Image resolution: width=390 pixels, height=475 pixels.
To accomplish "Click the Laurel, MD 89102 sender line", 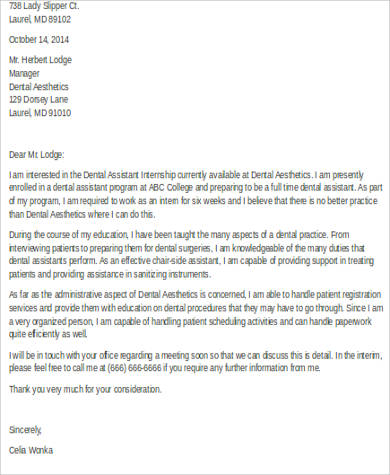I will click(40, 19).
